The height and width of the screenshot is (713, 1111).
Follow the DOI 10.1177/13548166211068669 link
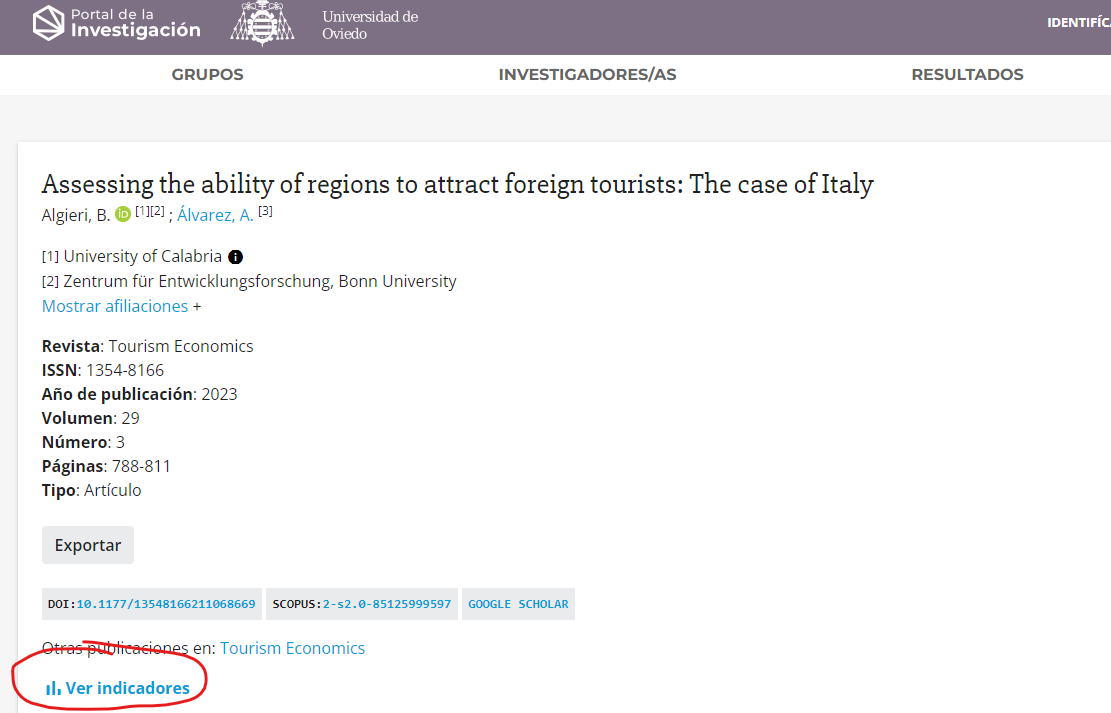(x=166, y=604)
